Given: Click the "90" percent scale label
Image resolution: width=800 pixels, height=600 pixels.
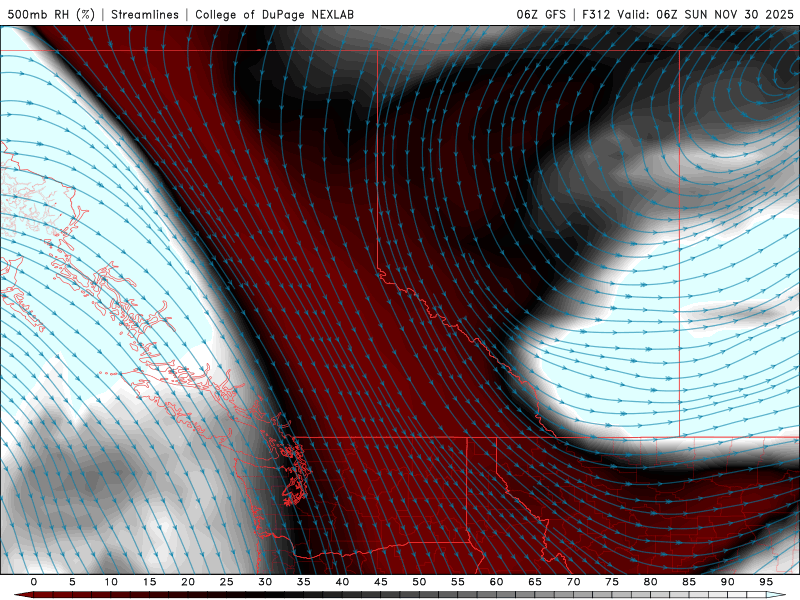Looking at the screenshot, I should tap(727, 582).
